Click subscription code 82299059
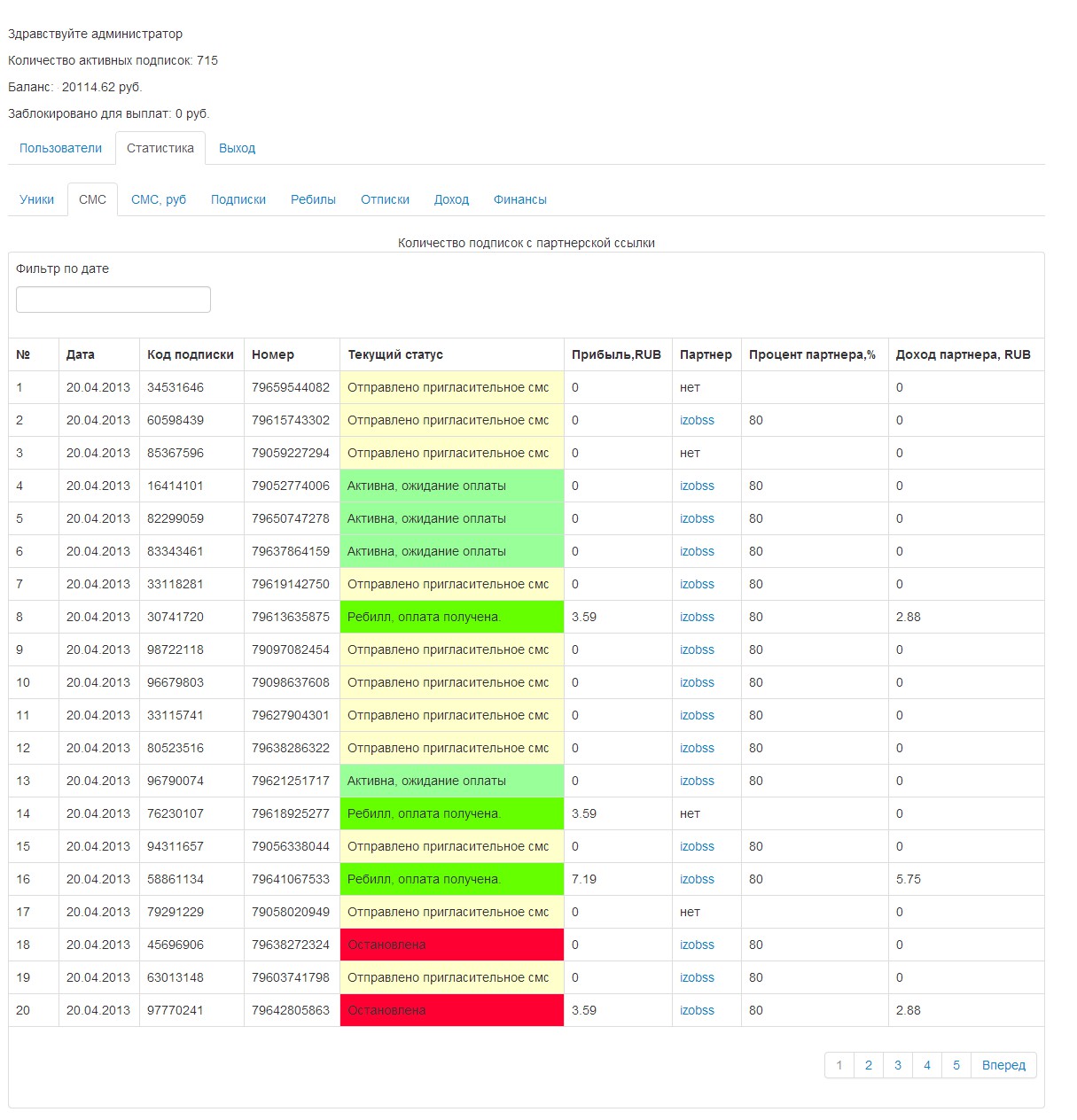This screenshot has width=1077, height=1120. click(176, 518)
